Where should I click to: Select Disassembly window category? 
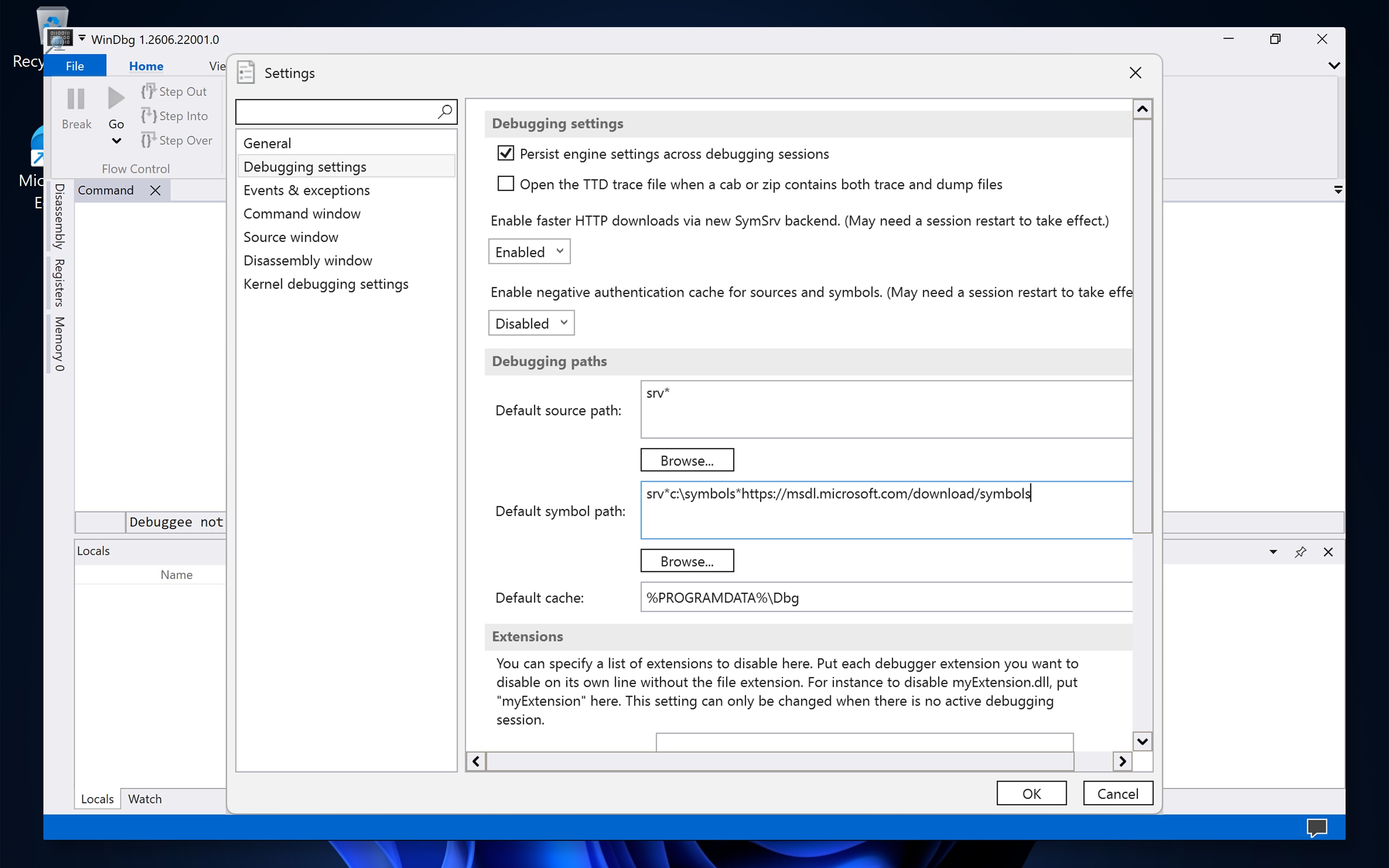(x=346, y=260)
